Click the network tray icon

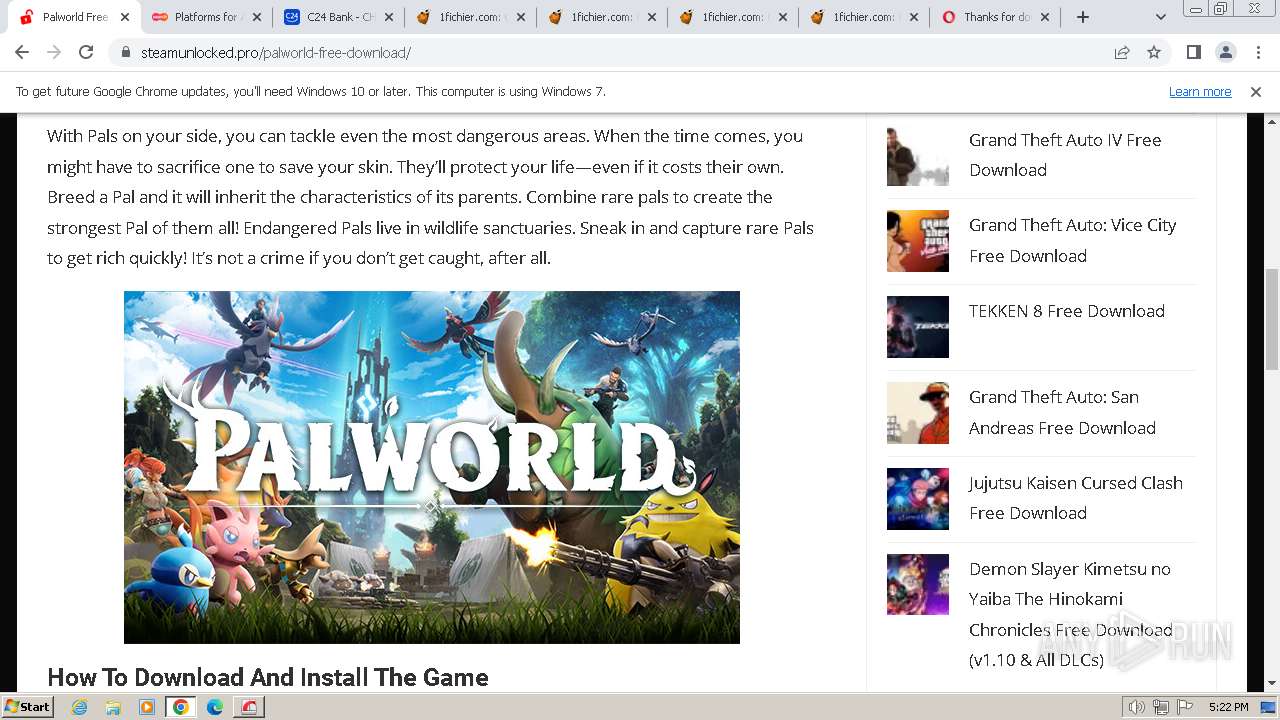point(1161,707)
